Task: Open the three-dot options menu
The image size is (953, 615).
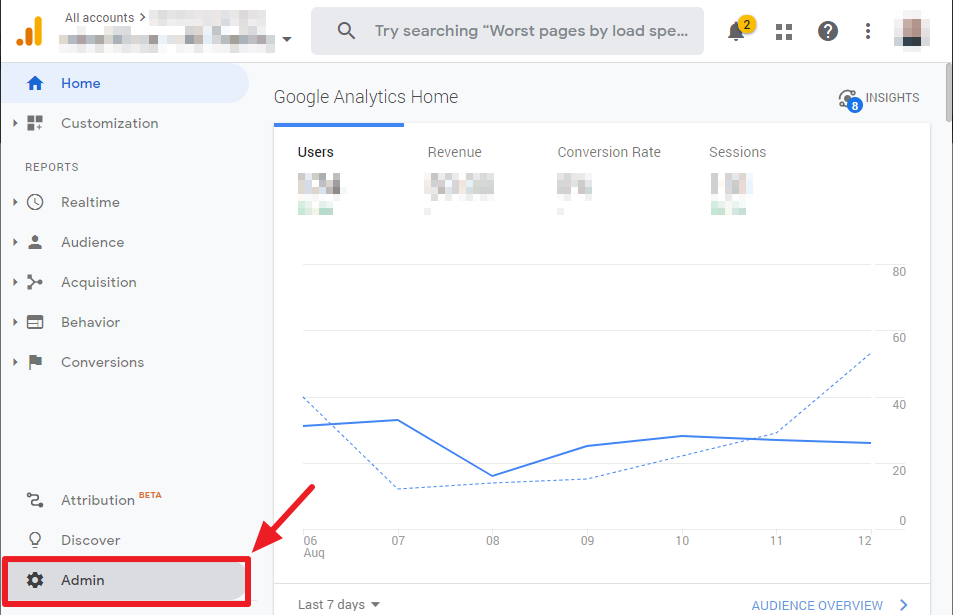Action: 867,31
